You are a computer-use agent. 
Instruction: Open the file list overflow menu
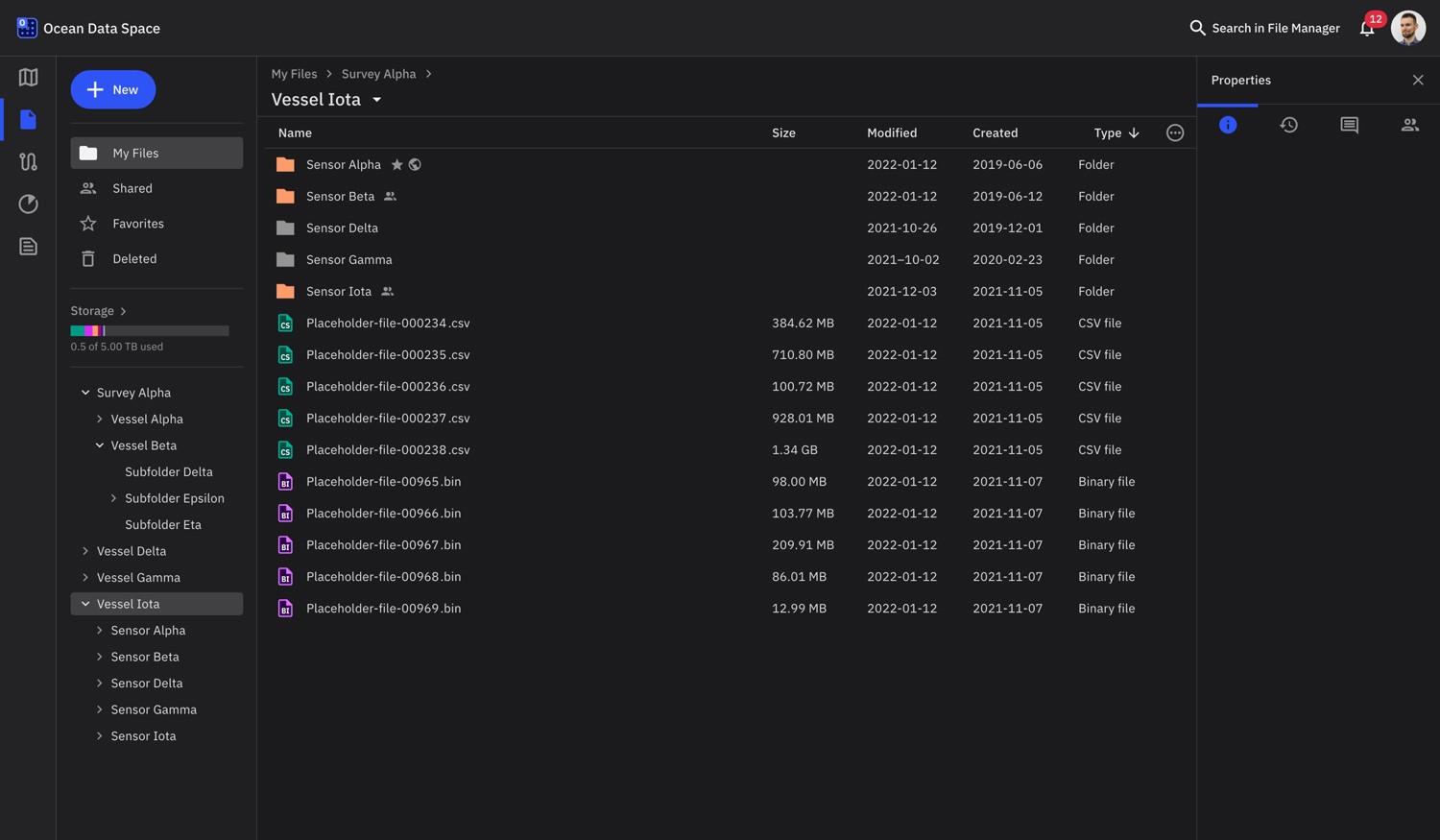(1175, 132)
